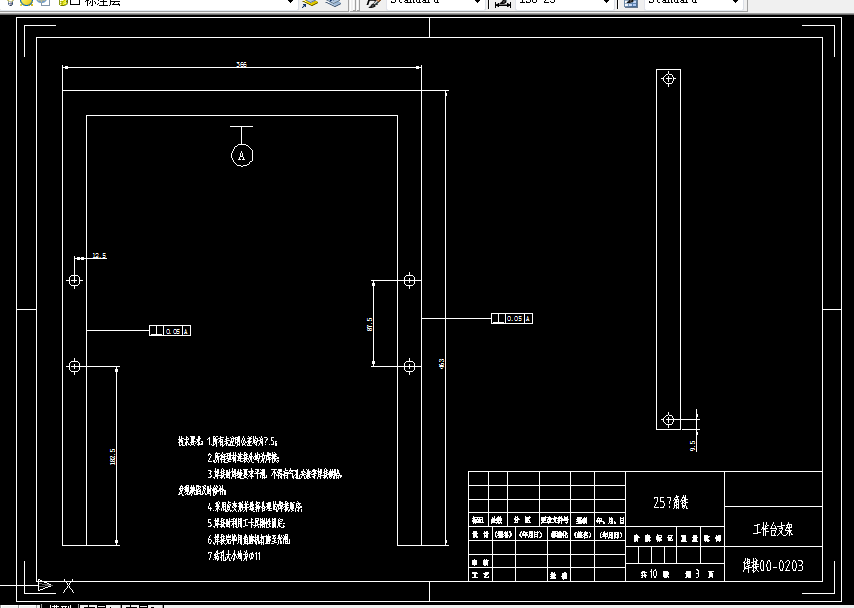Select technical requirement line 1
854x608 pixels.
pos(242,441)
